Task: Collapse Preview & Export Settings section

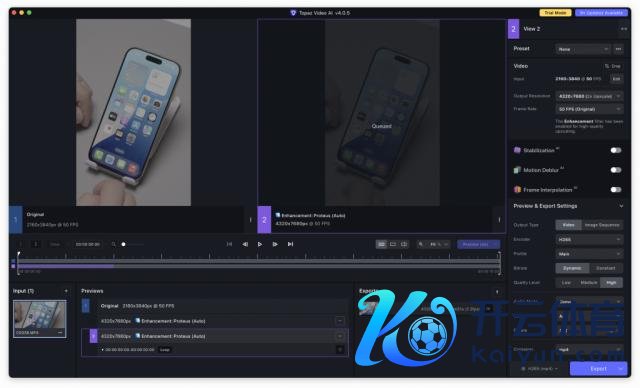Action: coord(621,206)
